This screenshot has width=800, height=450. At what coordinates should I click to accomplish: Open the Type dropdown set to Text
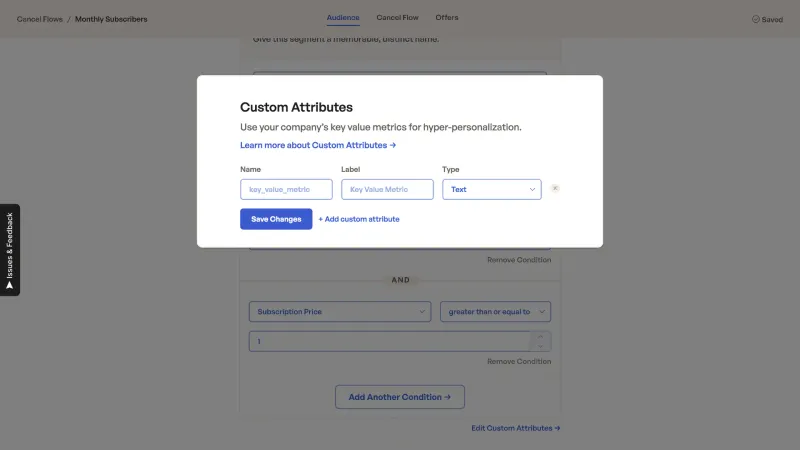coord(492,189)
